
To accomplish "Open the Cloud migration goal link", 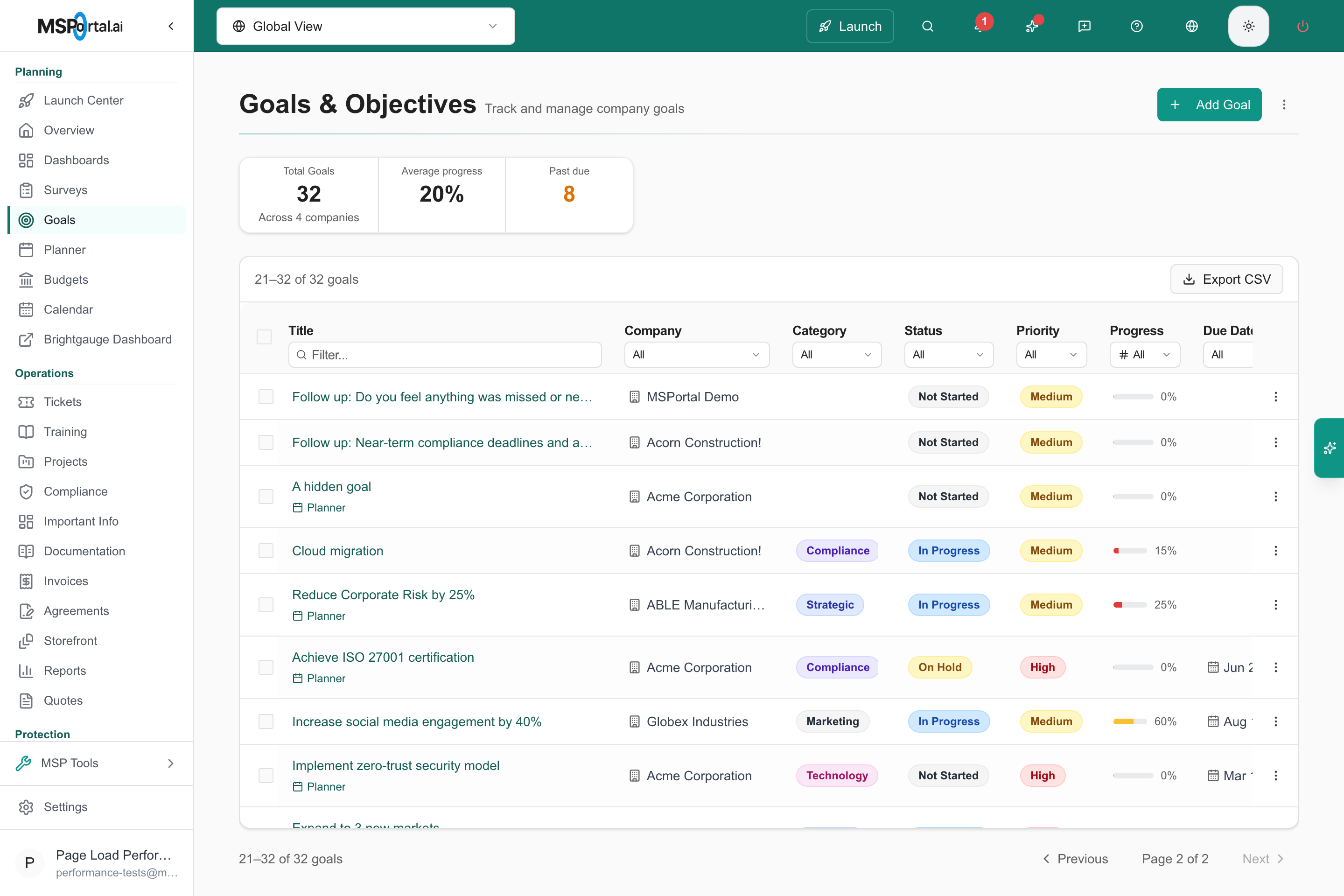I will click(x=338, y=550).
